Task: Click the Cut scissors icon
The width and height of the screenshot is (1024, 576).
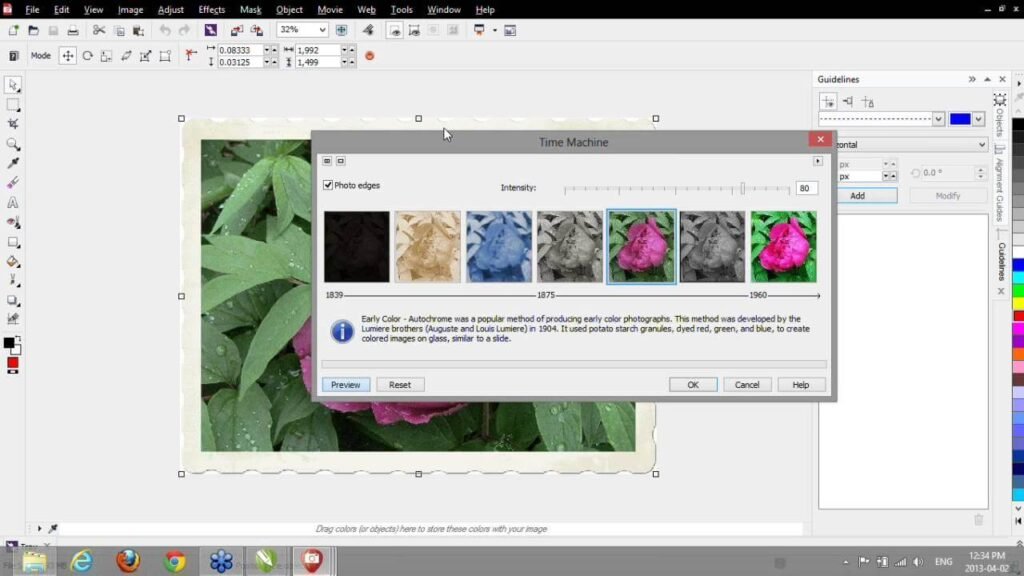Action: 99,30
